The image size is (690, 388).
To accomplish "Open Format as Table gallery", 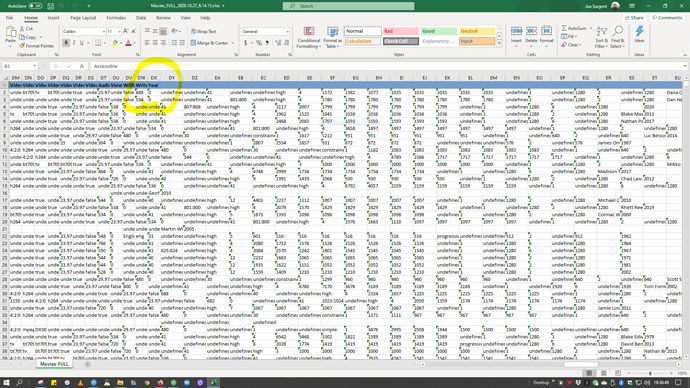I will click(332, 37).
